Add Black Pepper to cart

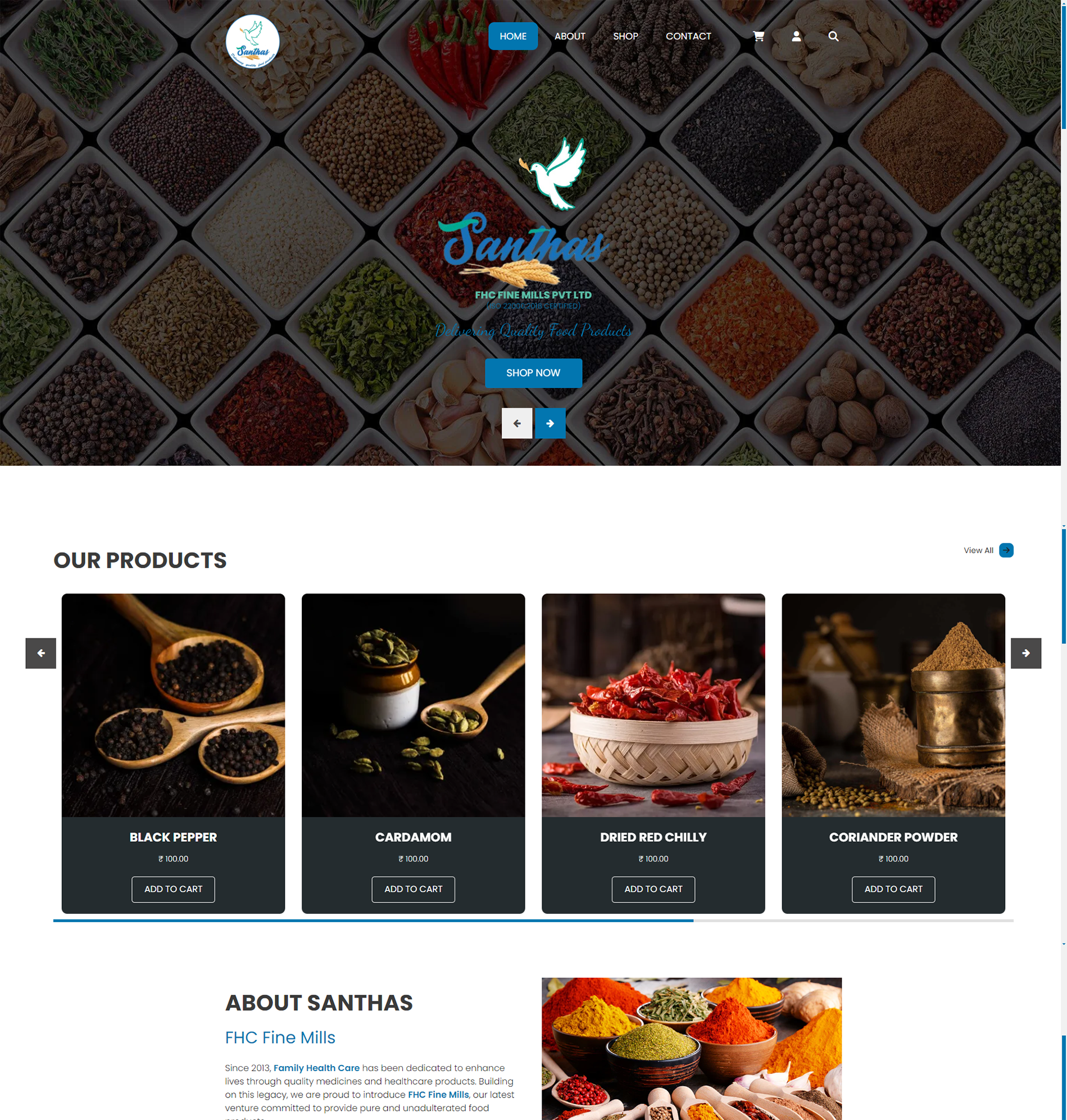point(174,889)
